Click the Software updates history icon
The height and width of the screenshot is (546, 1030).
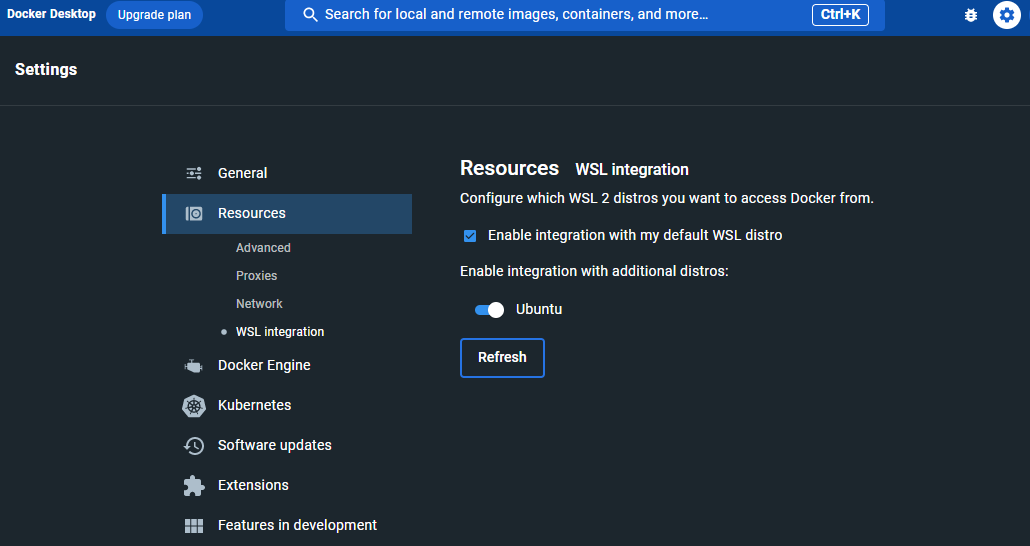pyautogui.click(x=194, y=445)
